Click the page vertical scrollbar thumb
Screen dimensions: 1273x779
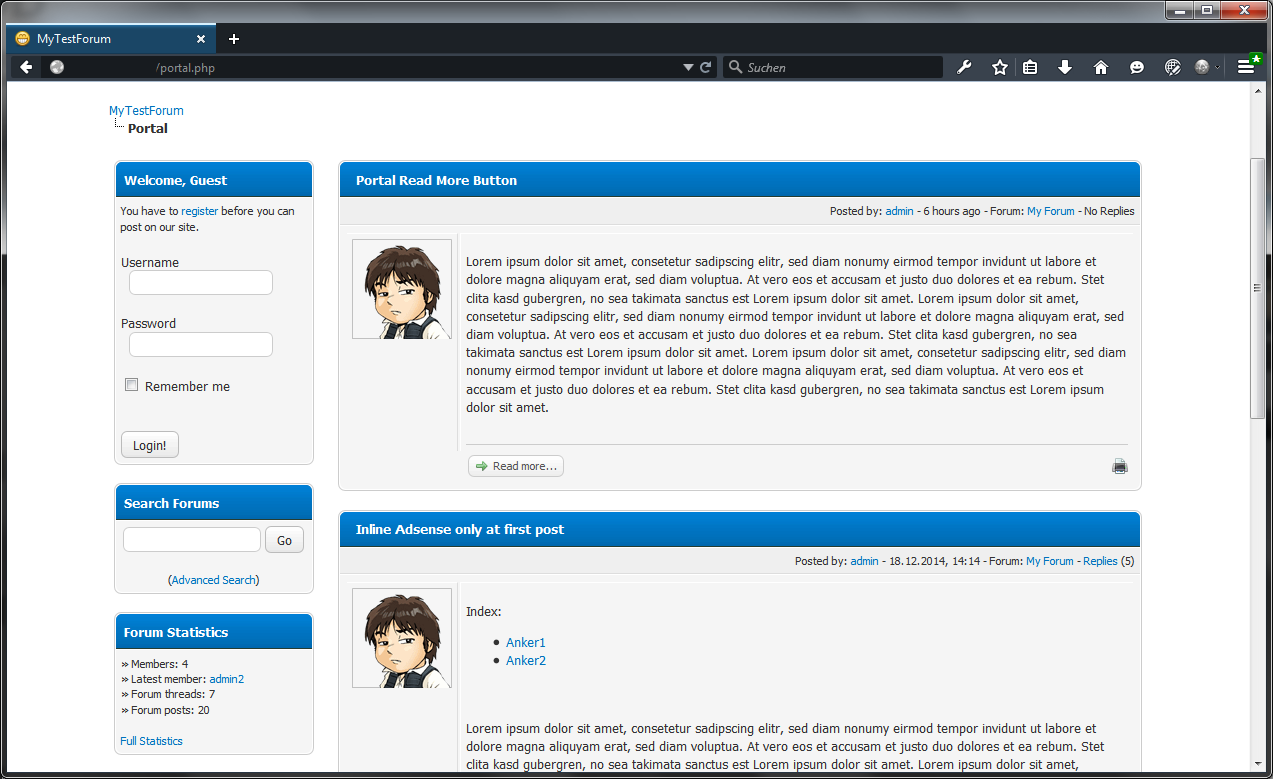[1258, 288]
